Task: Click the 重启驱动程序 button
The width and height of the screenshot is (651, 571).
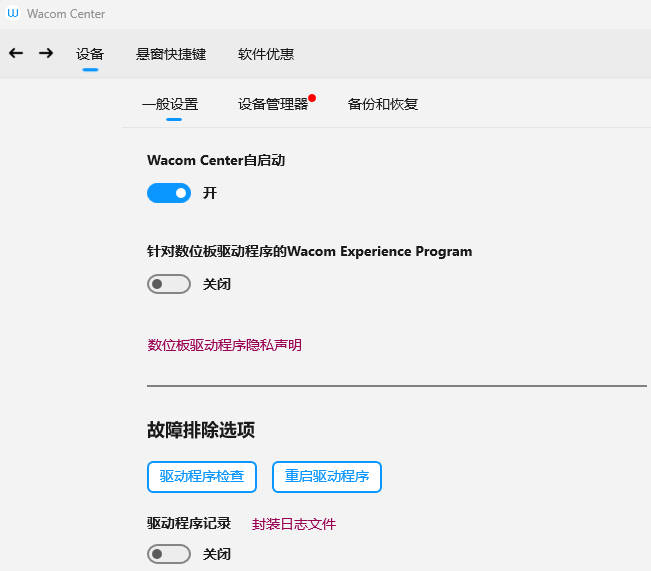Action: [327, 477]
